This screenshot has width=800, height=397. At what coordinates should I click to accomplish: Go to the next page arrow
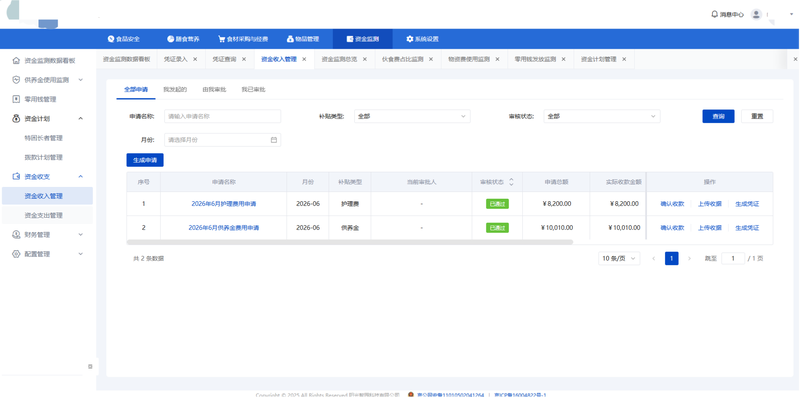(689, 259)
